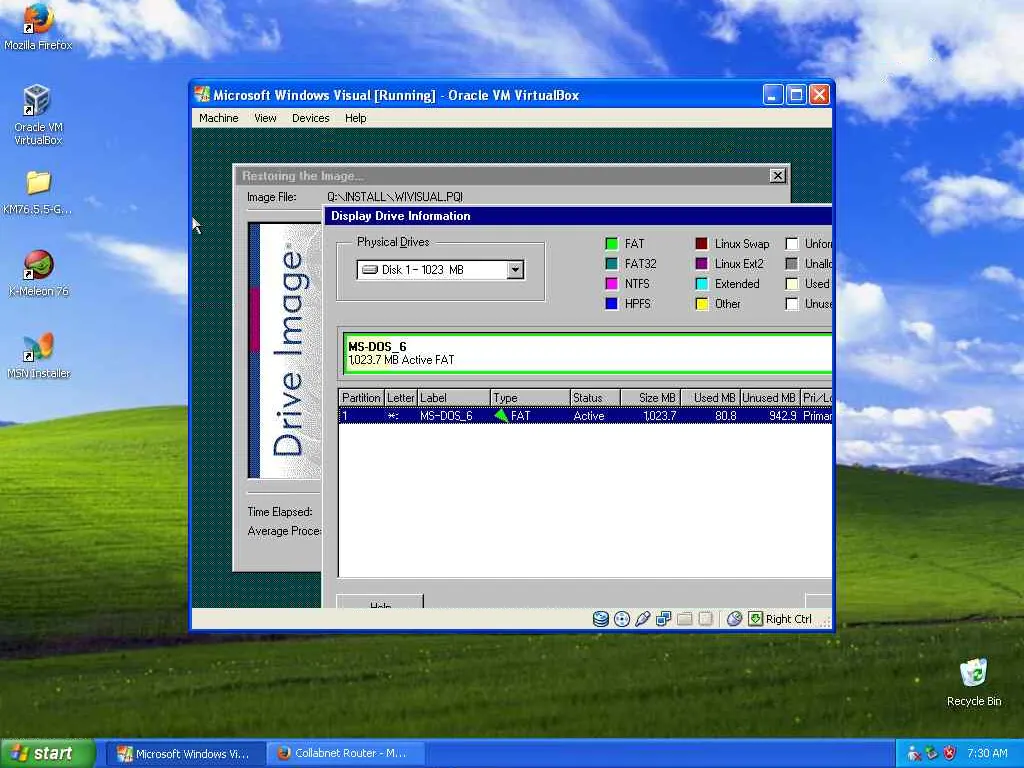Click the Right Ctrl host key label

click(x=788, y=619)
